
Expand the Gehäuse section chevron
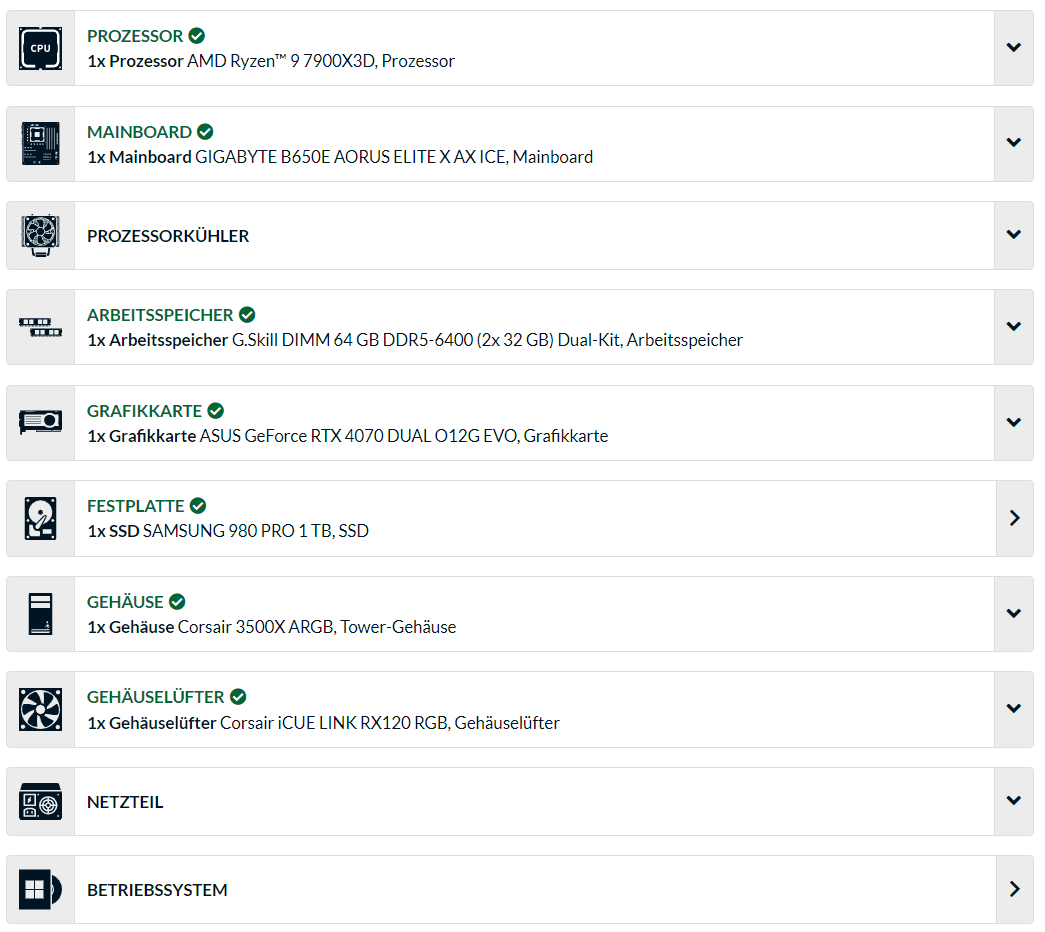(1014, 613)
